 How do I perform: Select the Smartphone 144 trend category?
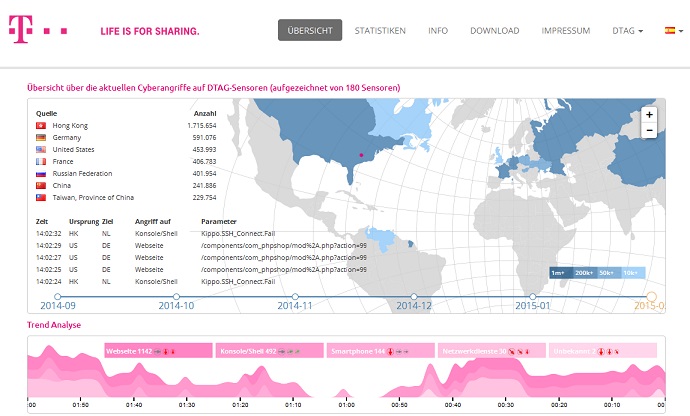coord(381,351)
